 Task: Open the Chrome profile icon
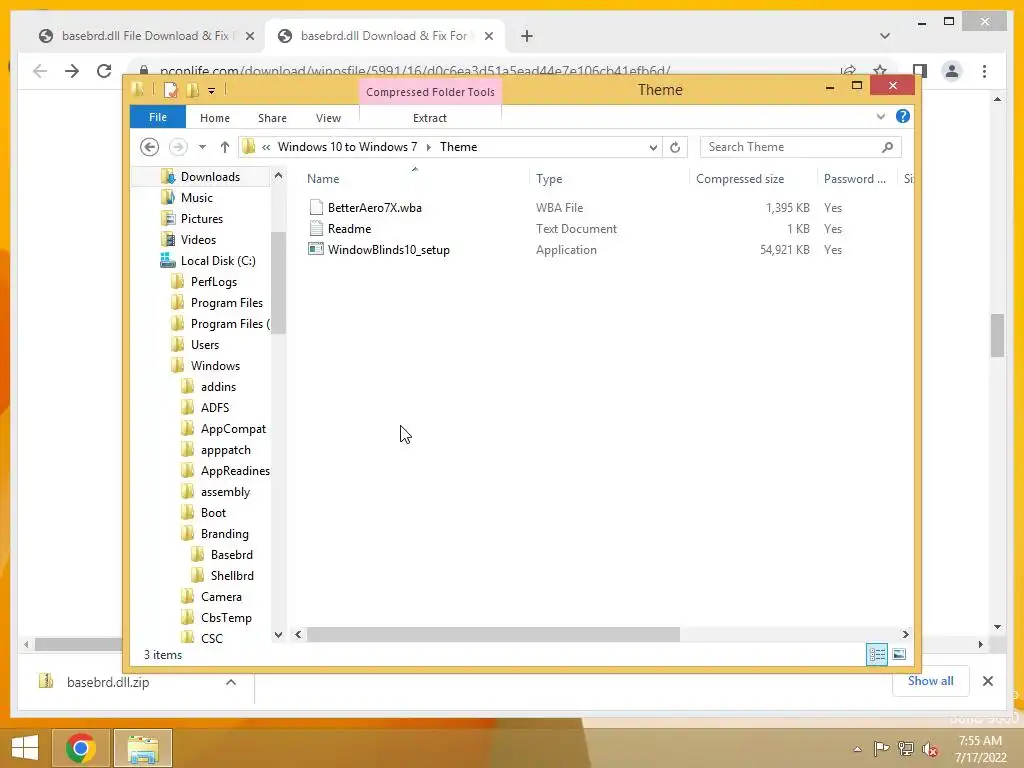[x=952, y=71]
